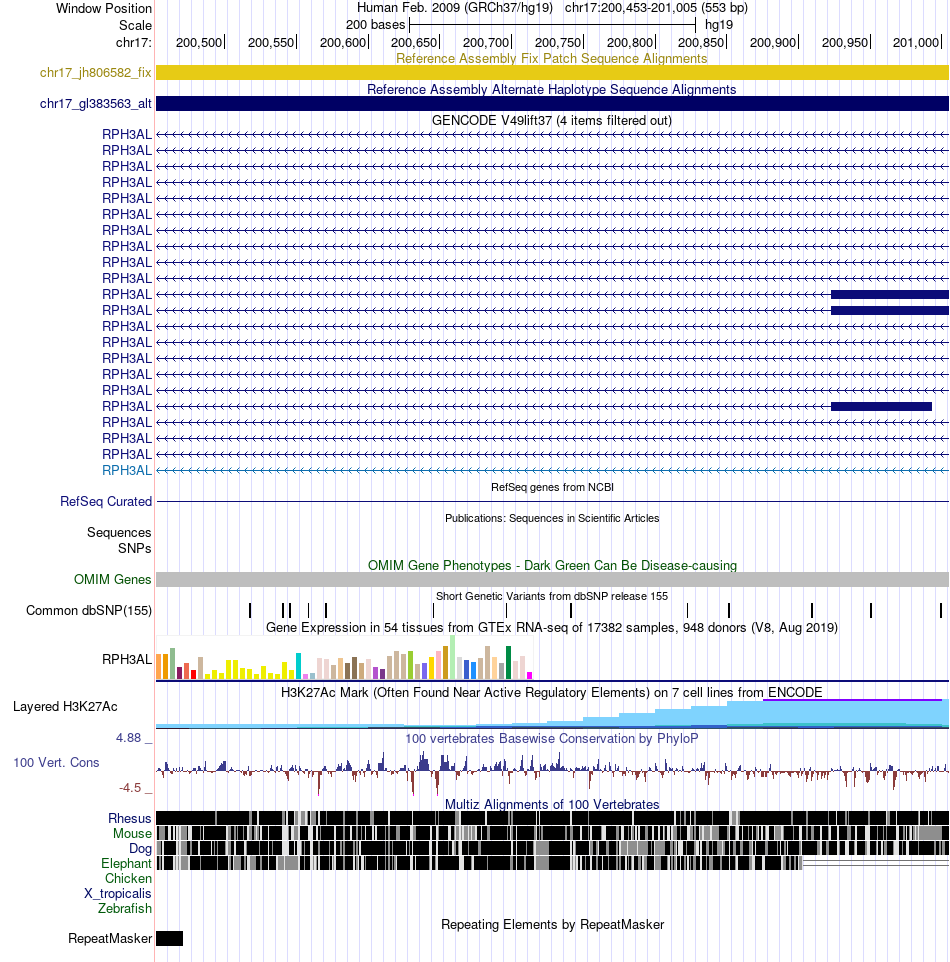Image resolution: width=950 pixels, height=962 pixels.
Task: Click the 100 Vert. Cons track label
Action: coord(56,762)
